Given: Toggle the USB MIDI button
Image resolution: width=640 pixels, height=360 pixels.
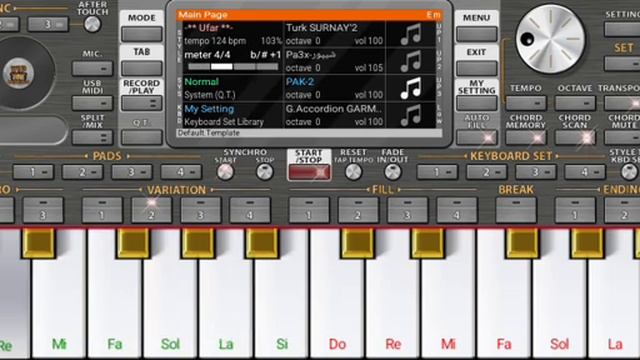Looking at the screenshot, I should tap(92, 103).
